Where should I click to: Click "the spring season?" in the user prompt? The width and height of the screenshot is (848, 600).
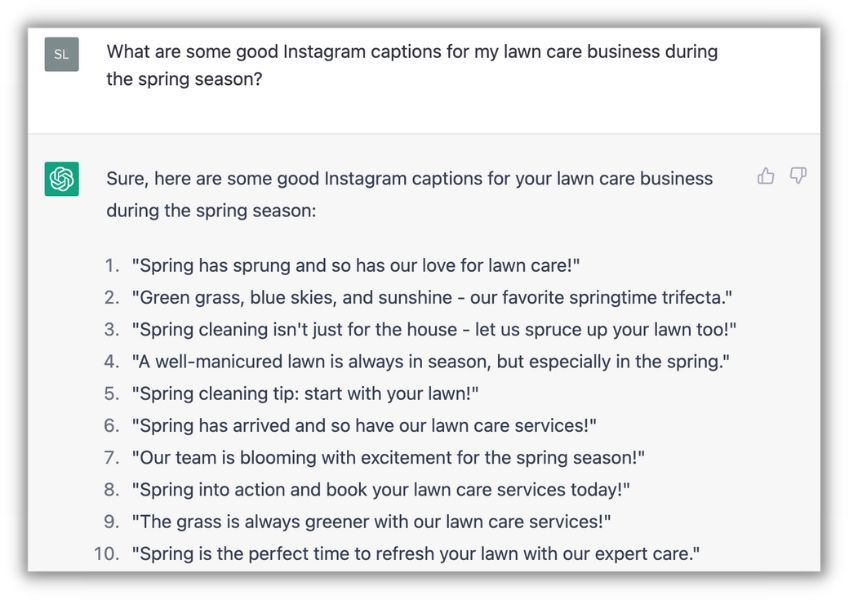184,79
